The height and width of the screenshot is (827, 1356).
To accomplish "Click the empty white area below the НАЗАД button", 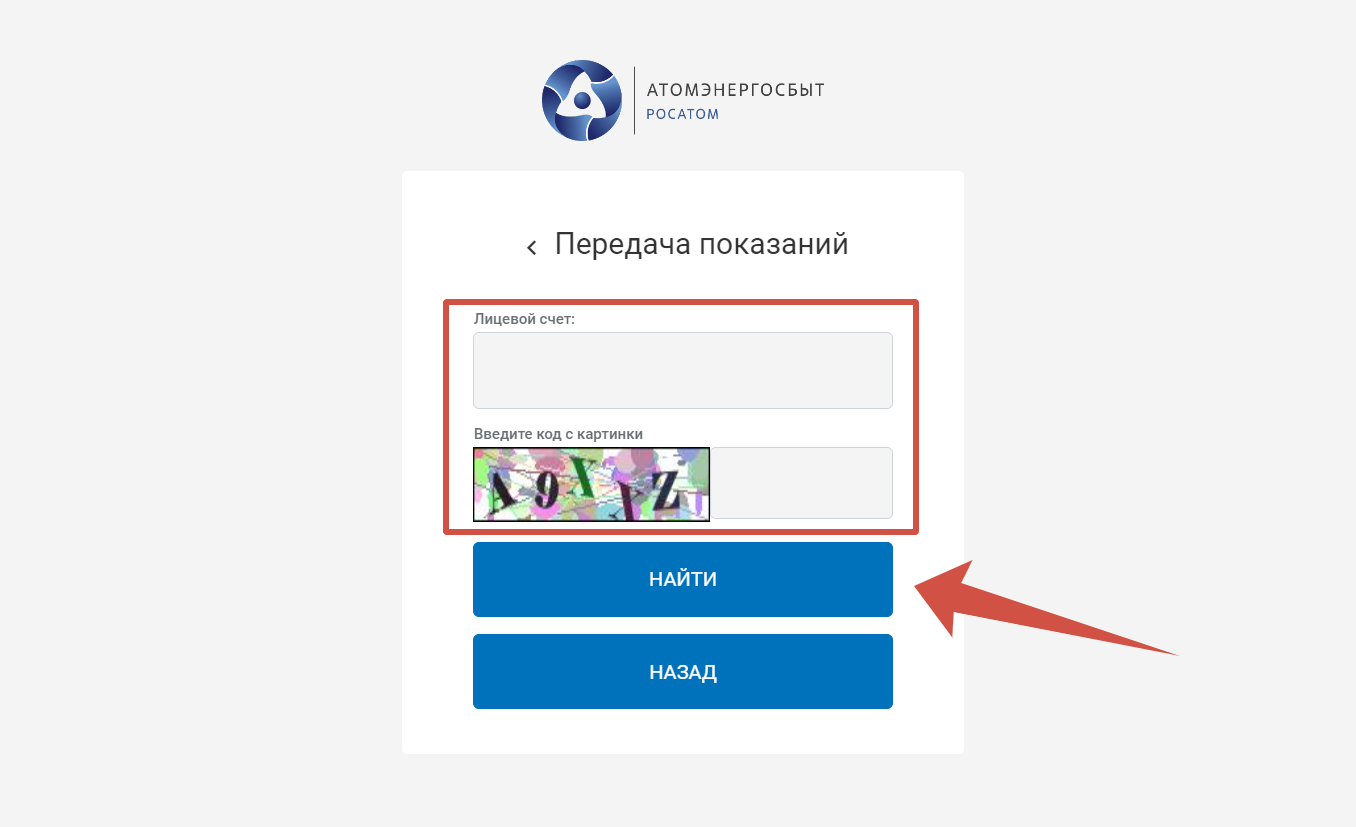I will click(x=683, y=732).
